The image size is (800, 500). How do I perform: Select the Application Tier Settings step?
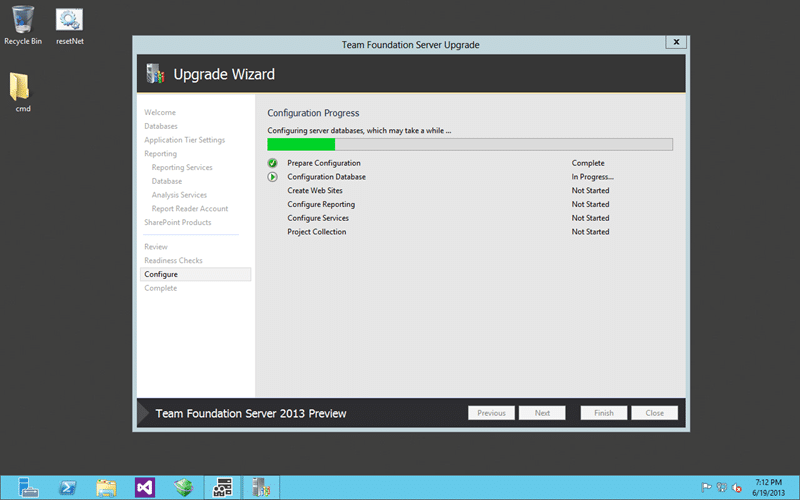184,140
